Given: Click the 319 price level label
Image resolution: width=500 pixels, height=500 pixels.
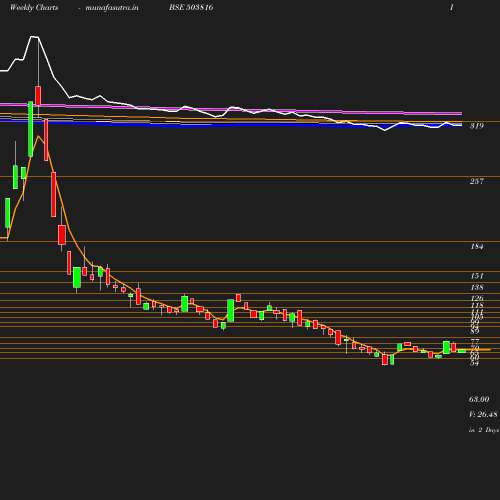Looking at the screenshot, I should click(477, 126).
